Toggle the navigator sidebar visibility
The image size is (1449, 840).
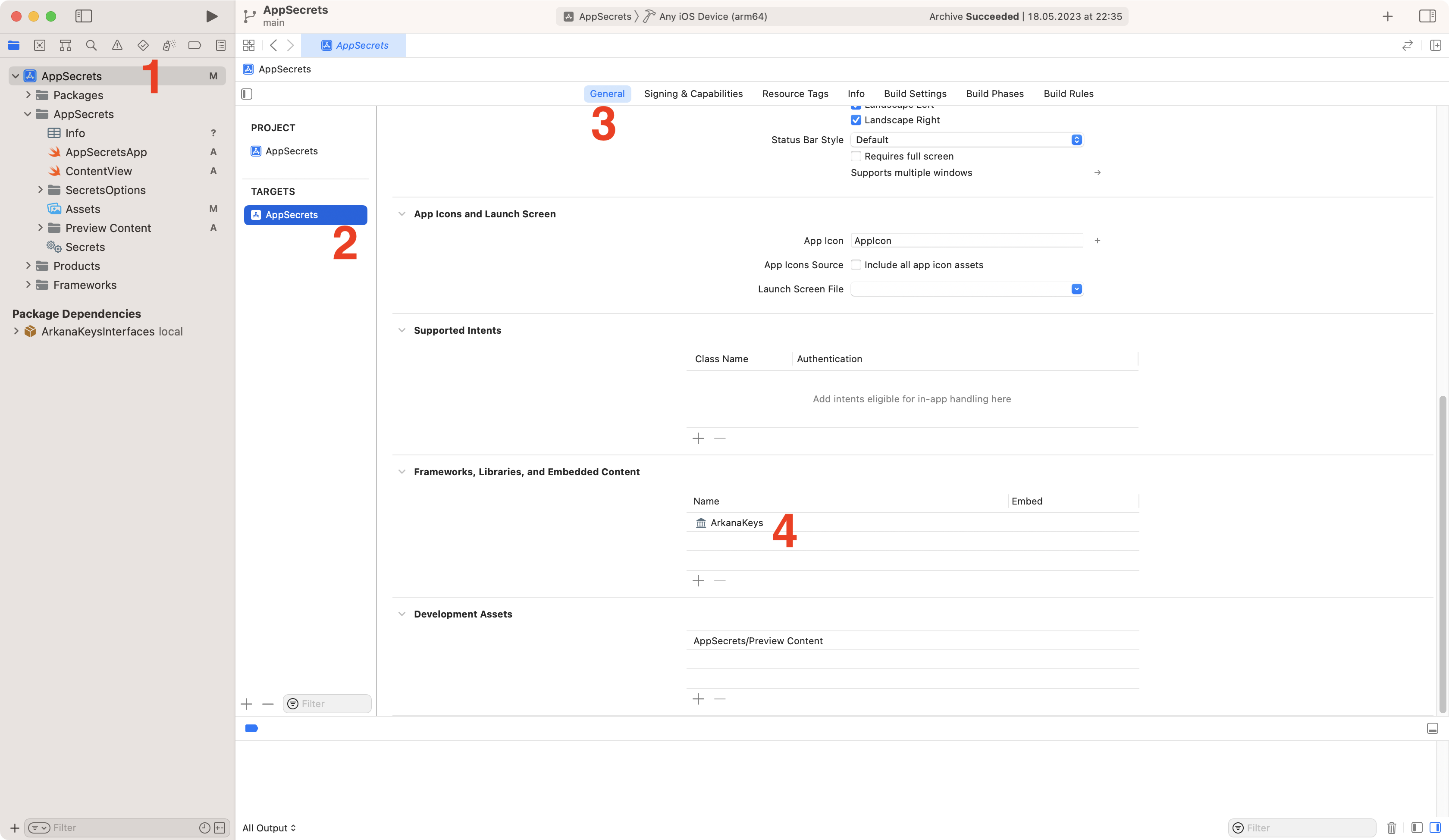point(83,16)
